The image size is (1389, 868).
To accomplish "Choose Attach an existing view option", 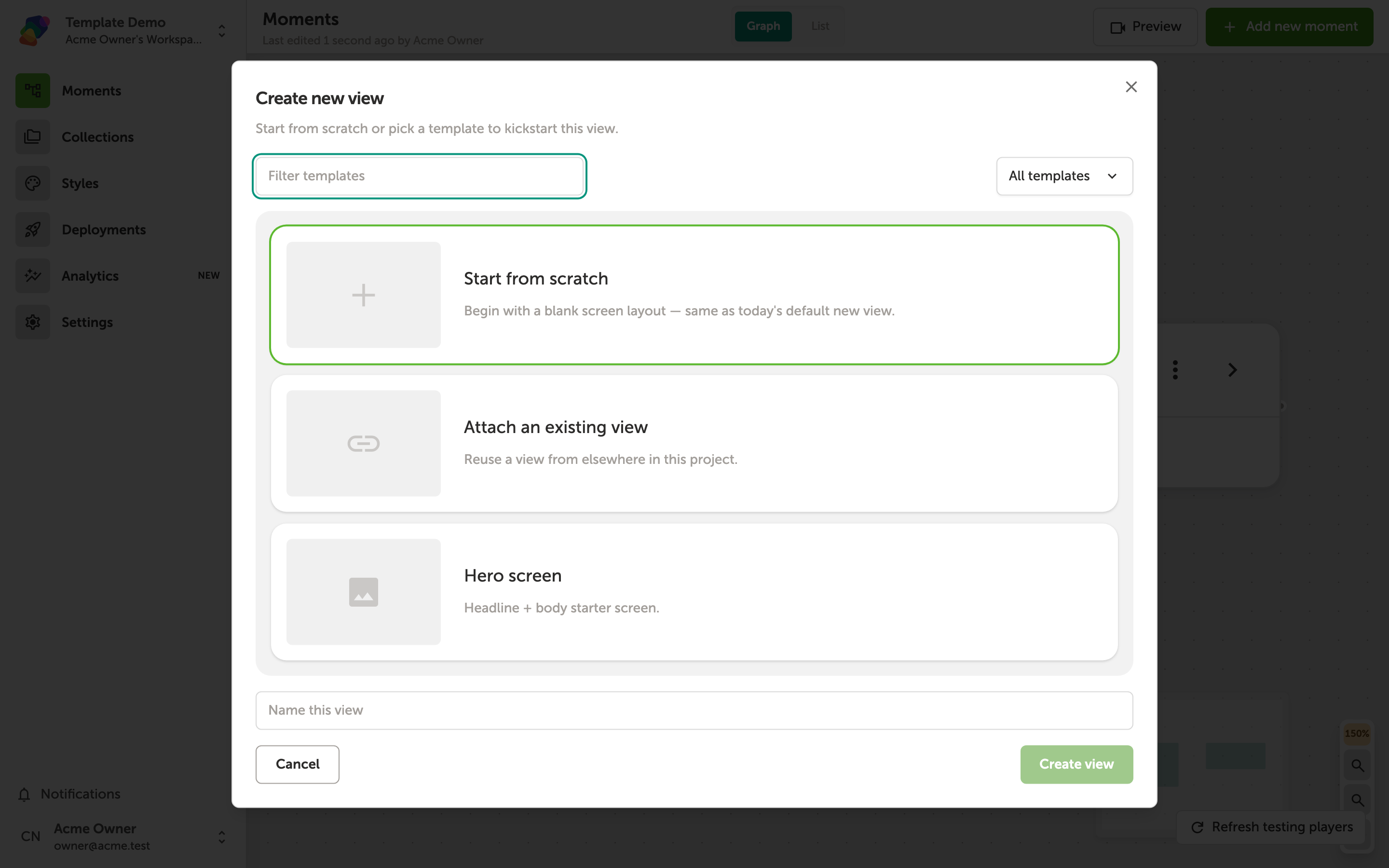I will pos(694,443).
